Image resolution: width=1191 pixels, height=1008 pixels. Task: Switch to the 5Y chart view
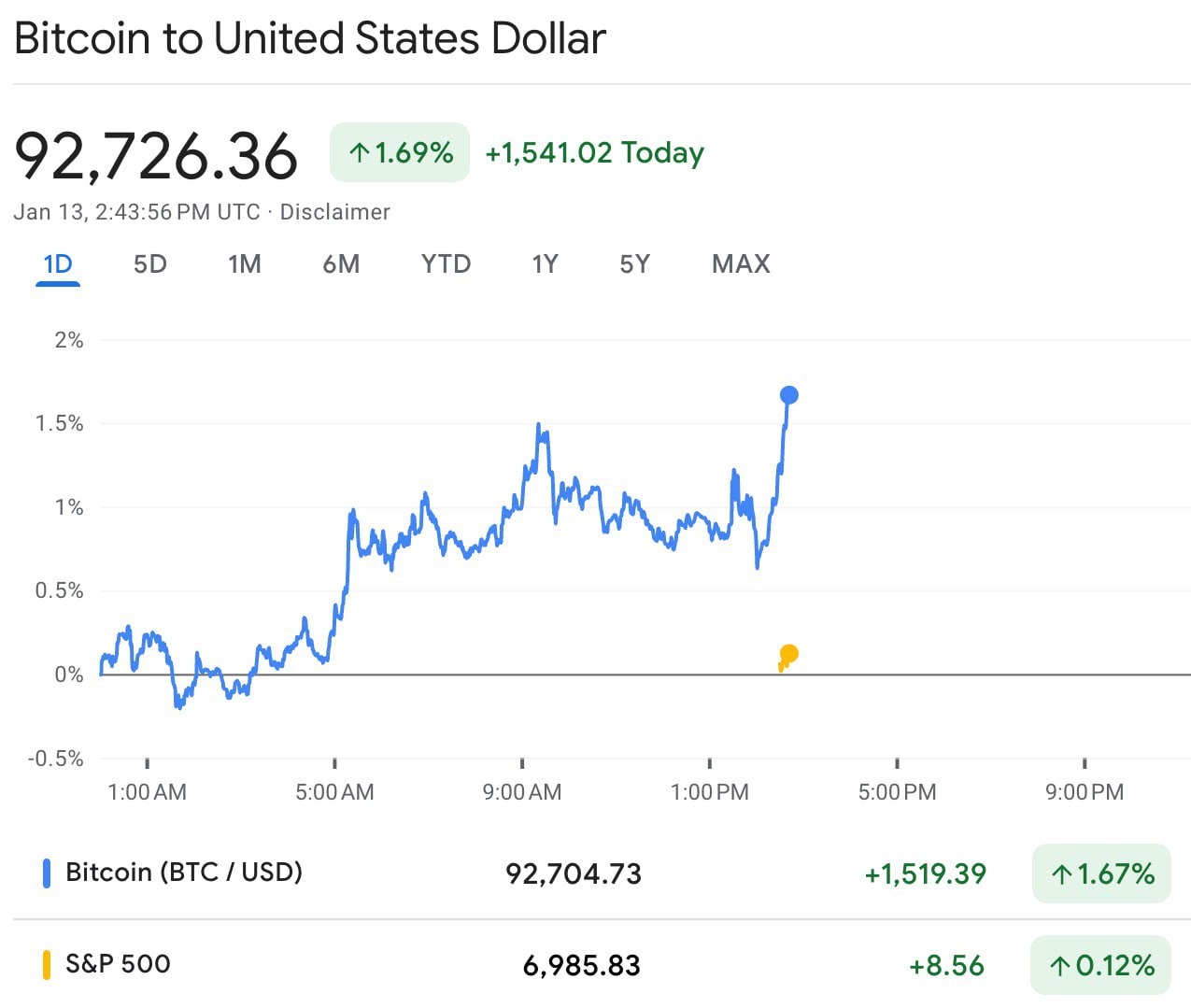point(634,264)
